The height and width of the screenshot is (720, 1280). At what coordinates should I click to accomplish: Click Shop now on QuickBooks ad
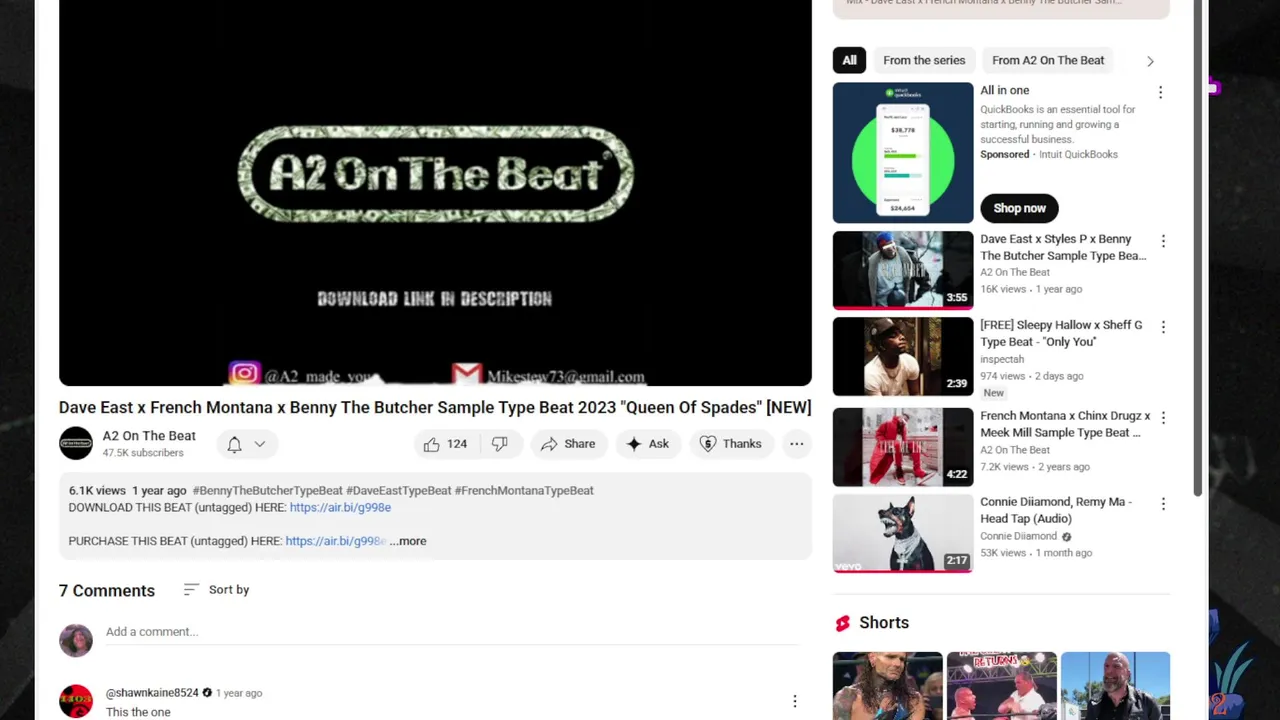[1019, 208]
